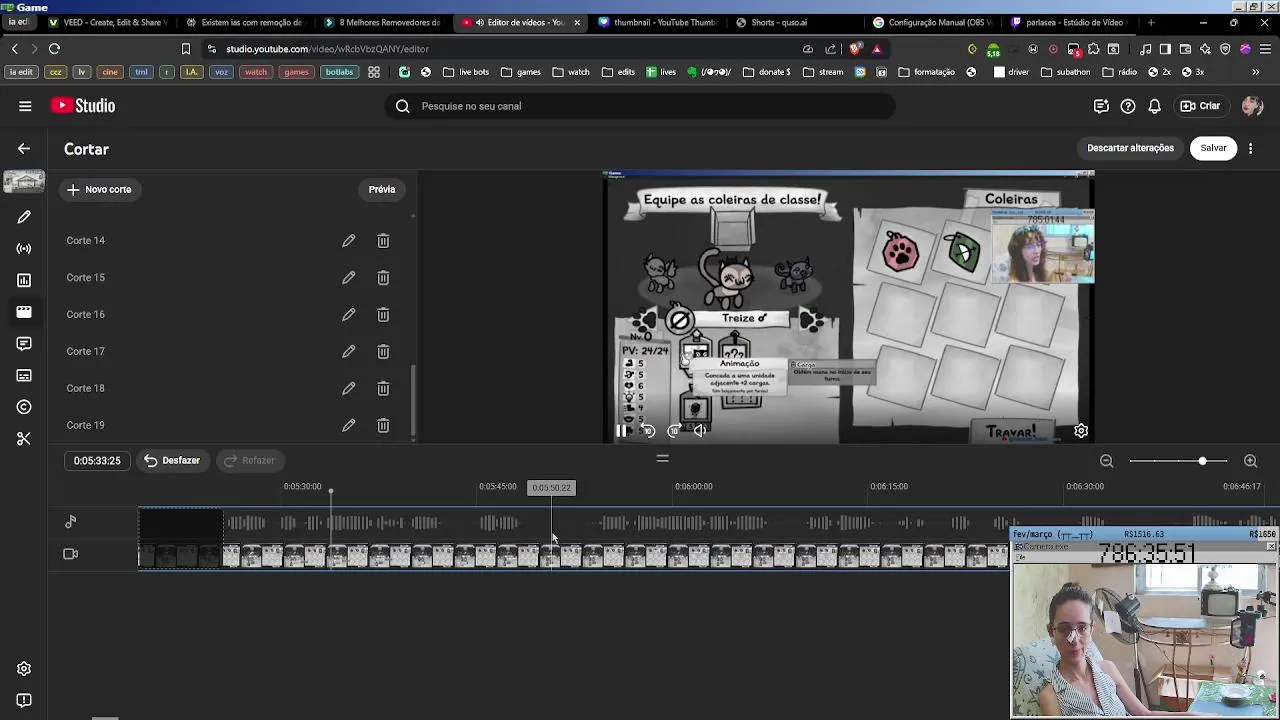Image resolution: width=1280 pixels, height=720 pixels.
Task: Send feedback via bottom sidebar icon
Action: click(24, 701)
